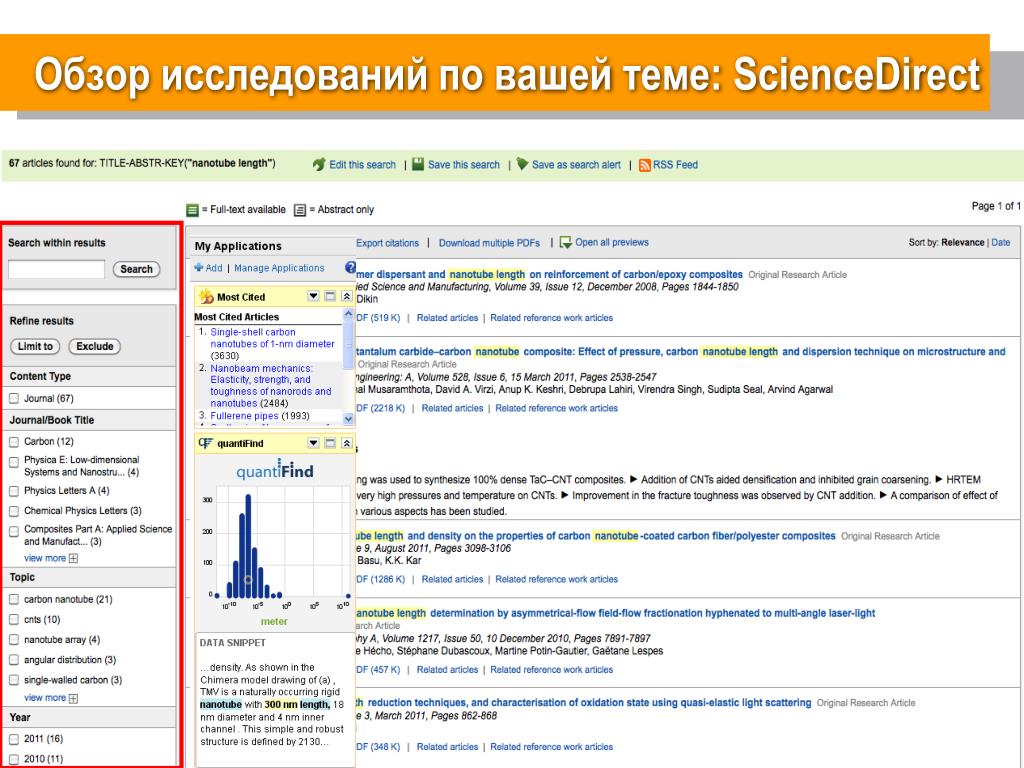Open Related reference work articles beside PDF (457 K)
Screen dimensions: 1024x768
[x=552, y=669]
